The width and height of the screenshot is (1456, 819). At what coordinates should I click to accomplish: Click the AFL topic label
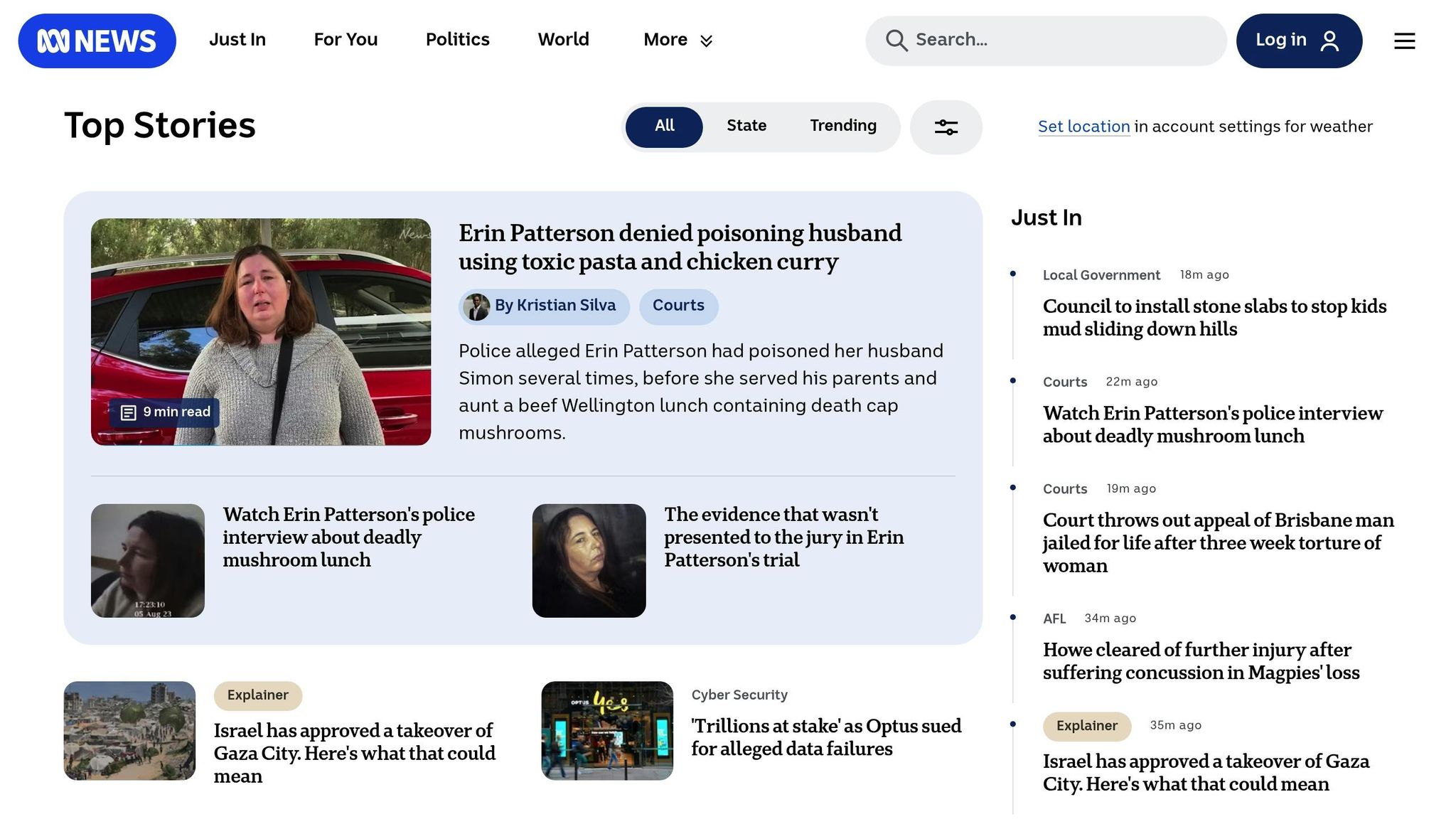[x=1054, y=619]
